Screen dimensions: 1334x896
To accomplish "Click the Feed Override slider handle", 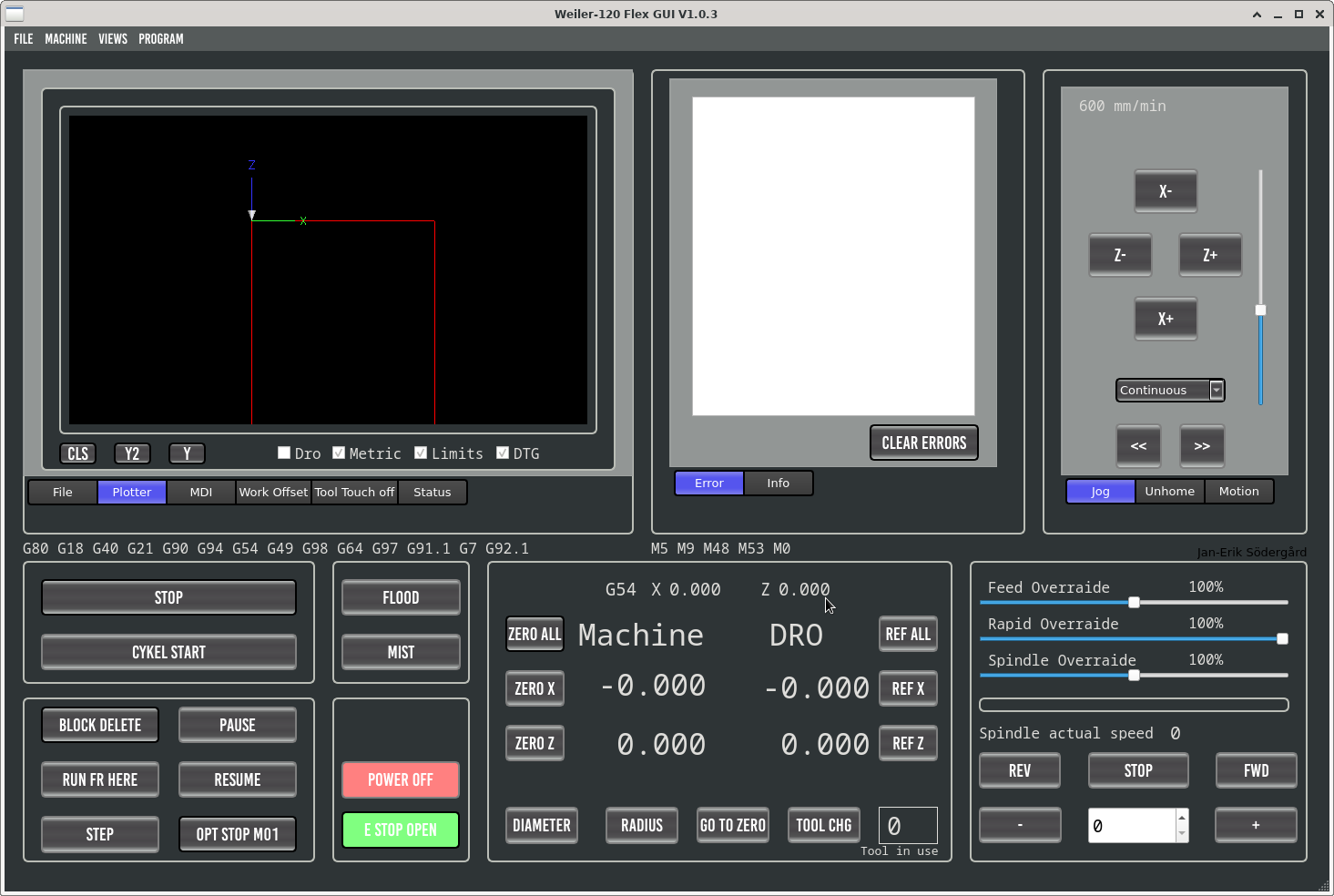I will 1134,602.
